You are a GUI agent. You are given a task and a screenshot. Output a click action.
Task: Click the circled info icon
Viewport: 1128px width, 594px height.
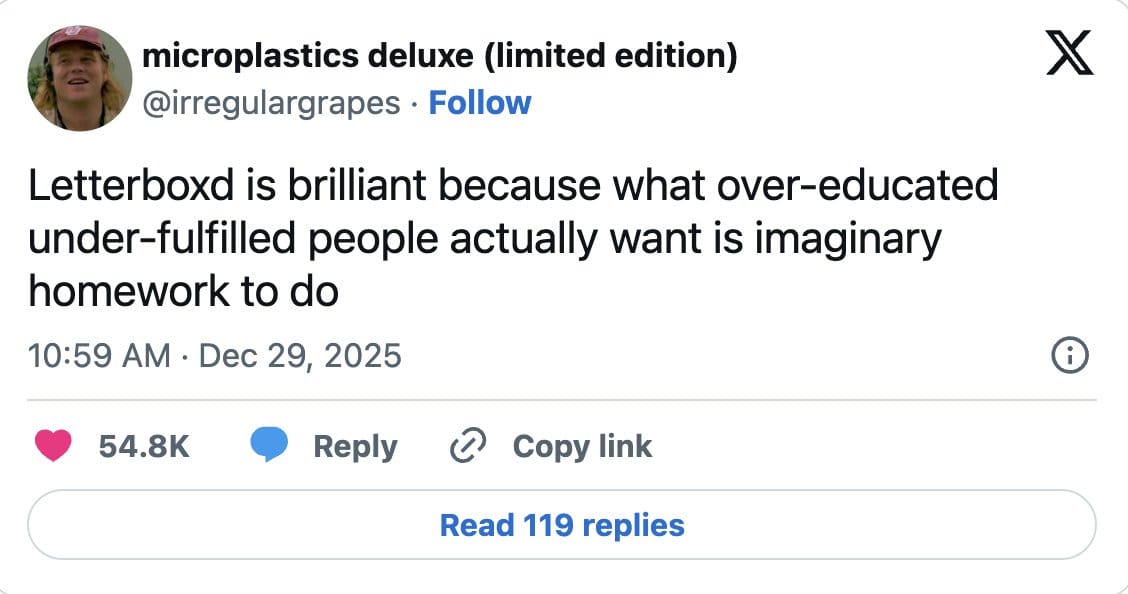pyautogui.click(x=1071, y=355)
